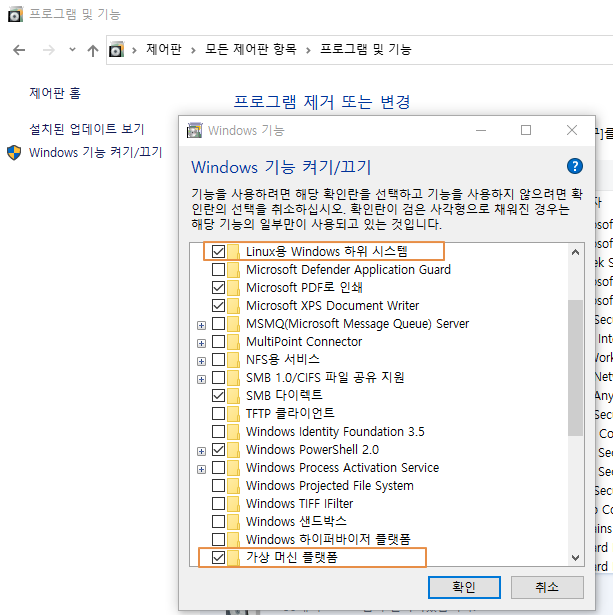Uncheck Windows PowerShell 2.0 box

[x=218, y=449]
